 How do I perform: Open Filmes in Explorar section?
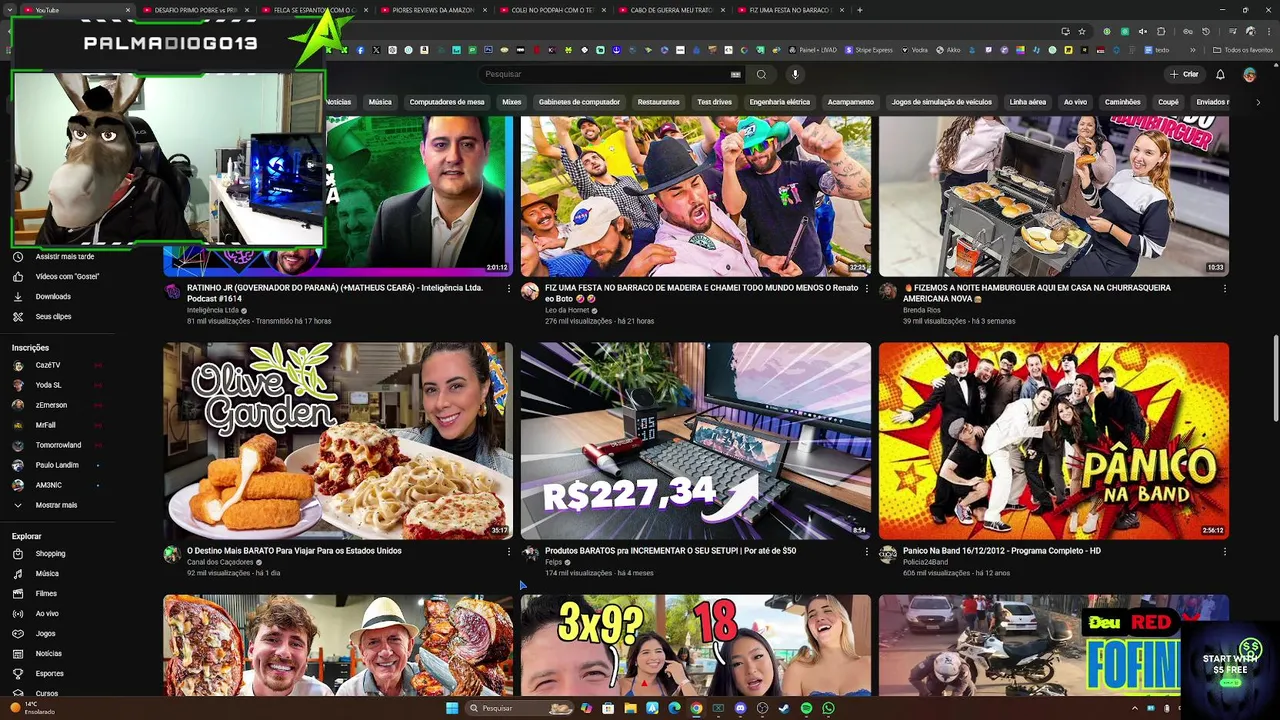[46, 594]
